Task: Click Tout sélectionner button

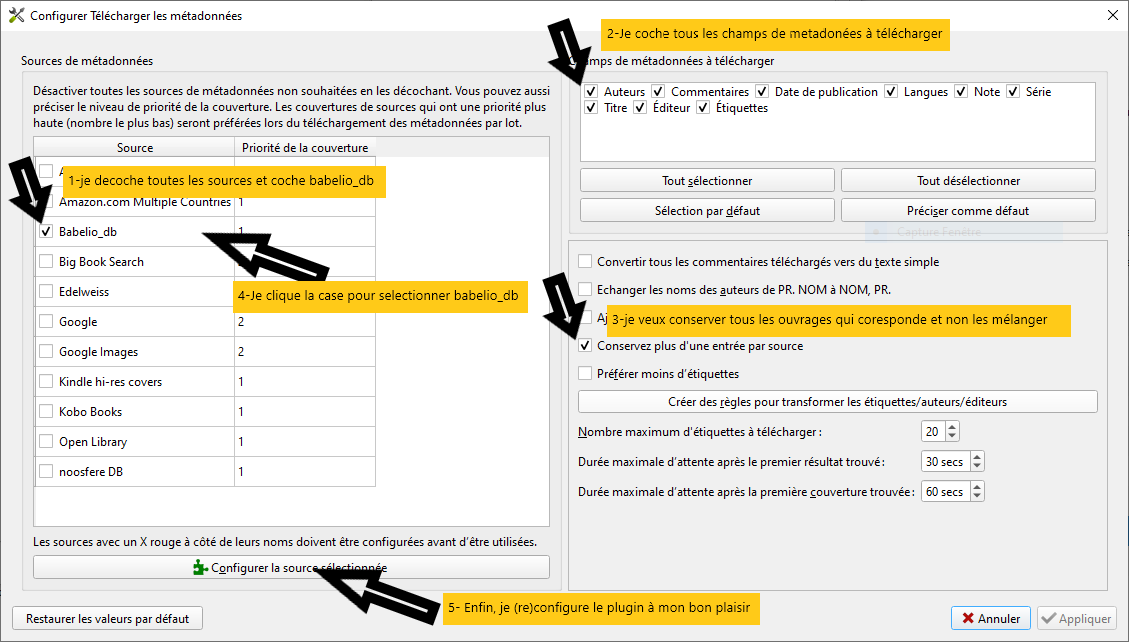Action: point(707,181)
